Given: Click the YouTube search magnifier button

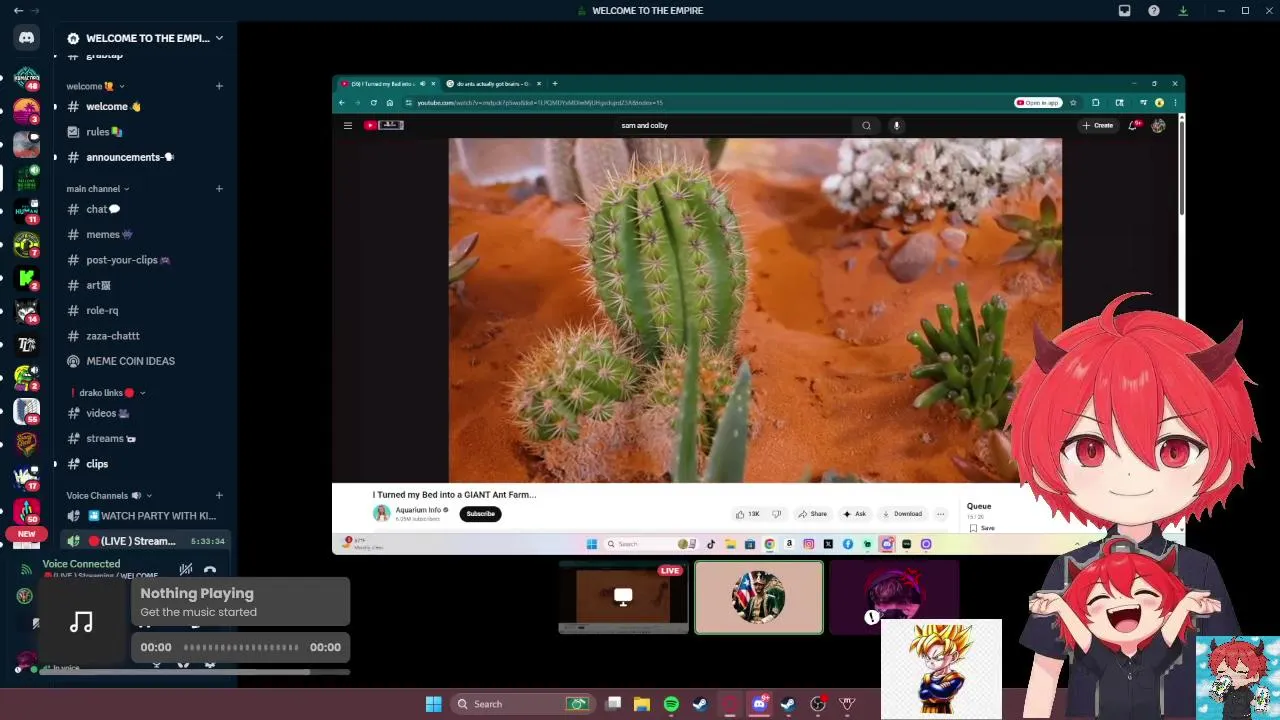Looking at the screenshot, I should [x=866, y=125].
